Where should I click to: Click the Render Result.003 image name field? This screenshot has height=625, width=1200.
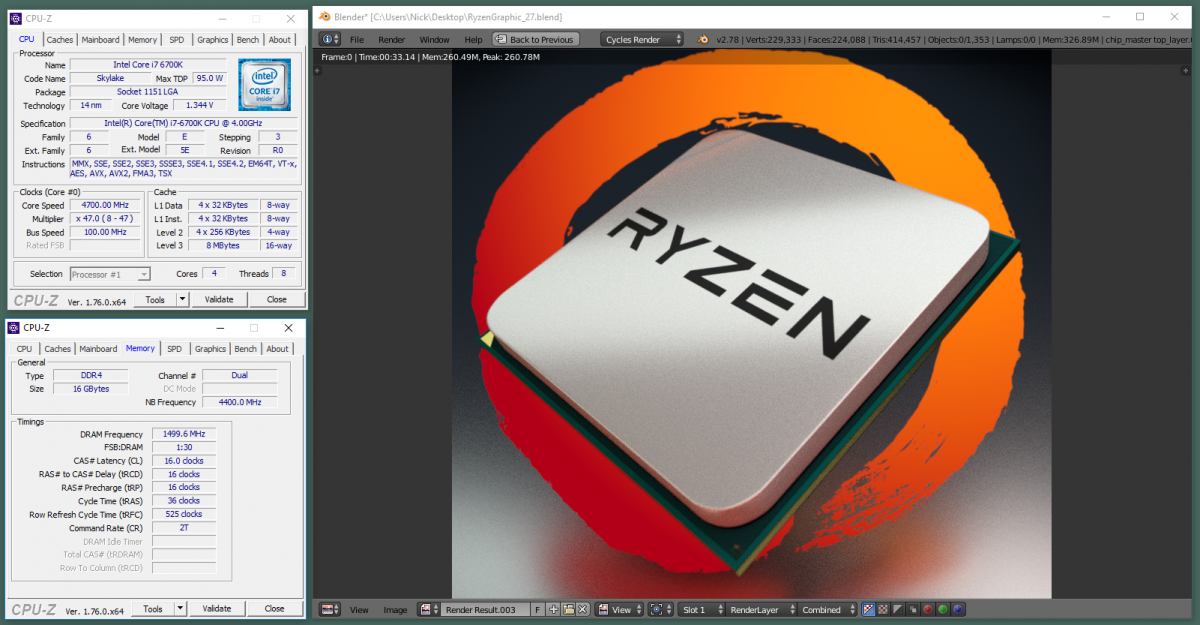coord(486,609)
